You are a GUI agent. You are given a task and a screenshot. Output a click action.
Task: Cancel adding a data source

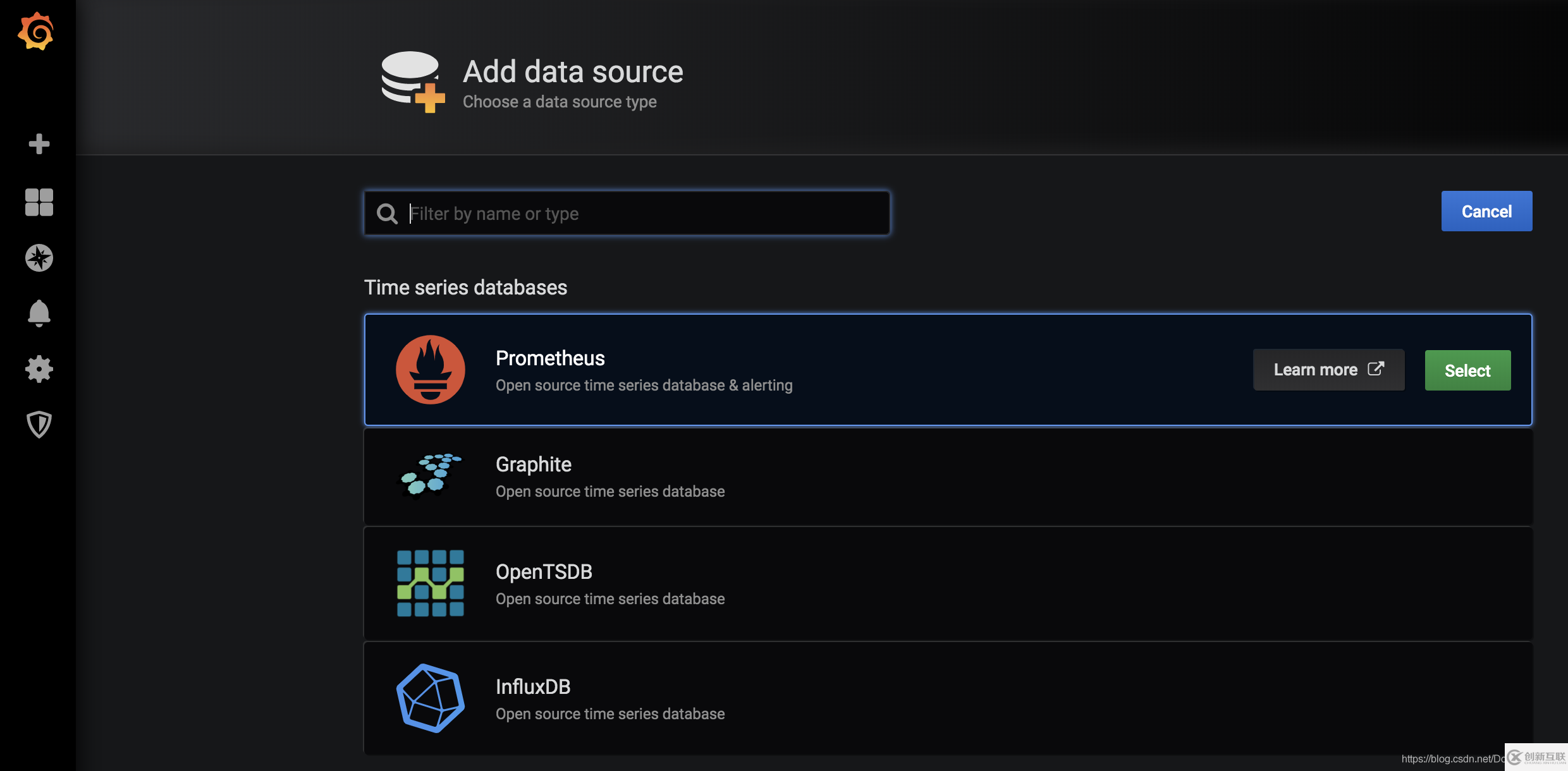1486,211
